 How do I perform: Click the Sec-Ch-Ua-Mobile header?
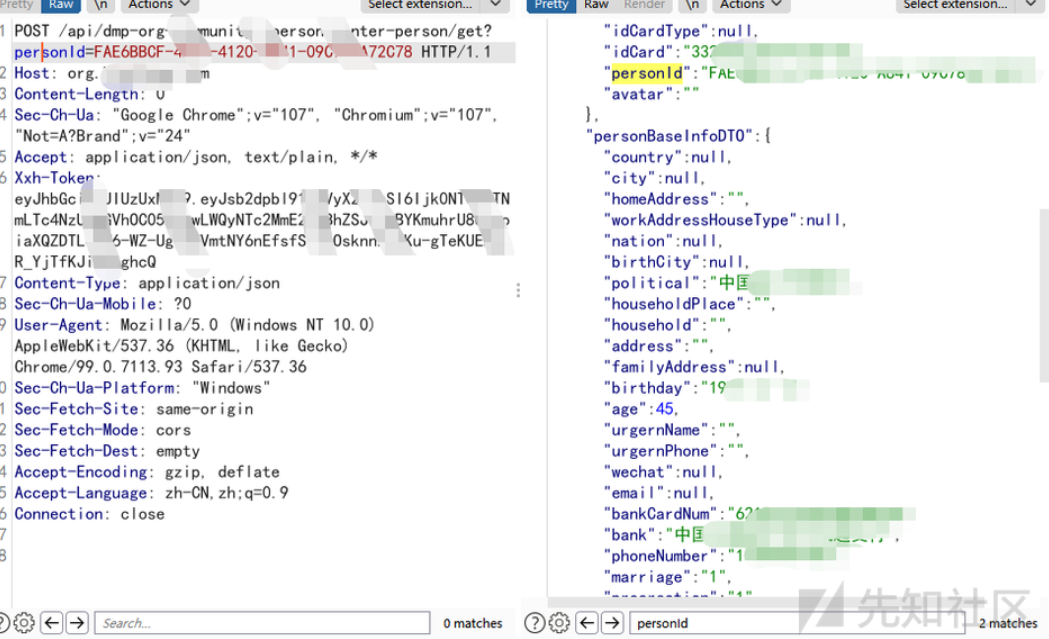103,304
